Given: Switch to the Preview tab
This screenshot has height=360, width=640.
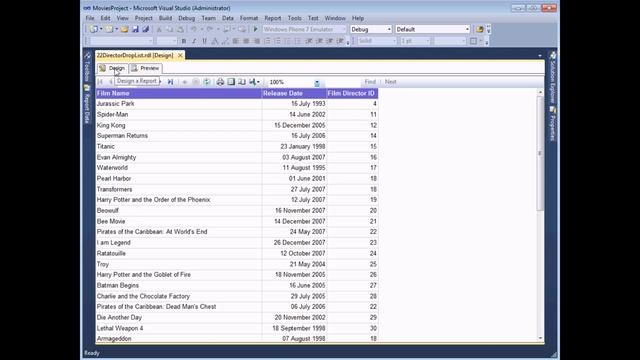Looking at the screenshot, I should point(146,68).
